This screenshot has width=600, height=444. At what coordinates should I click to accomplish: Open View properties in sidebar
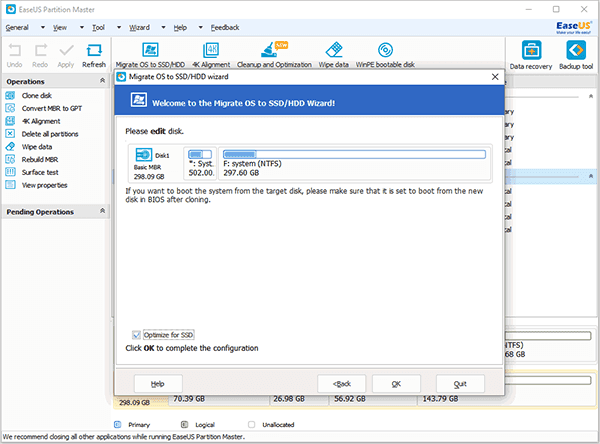click(44, 185)
